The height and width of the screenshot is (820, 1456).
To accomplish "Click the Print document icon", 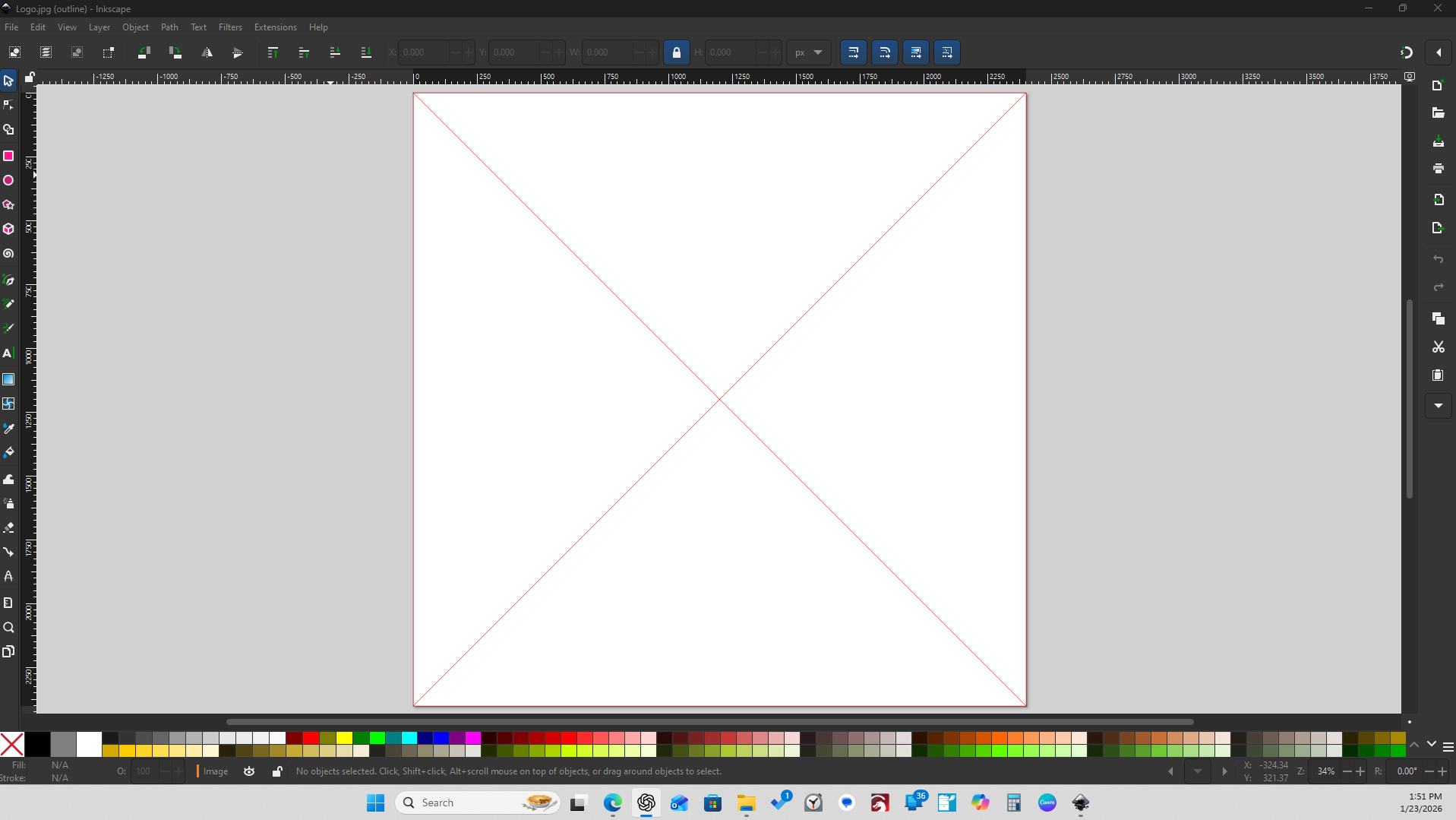I will [1438, 169].
